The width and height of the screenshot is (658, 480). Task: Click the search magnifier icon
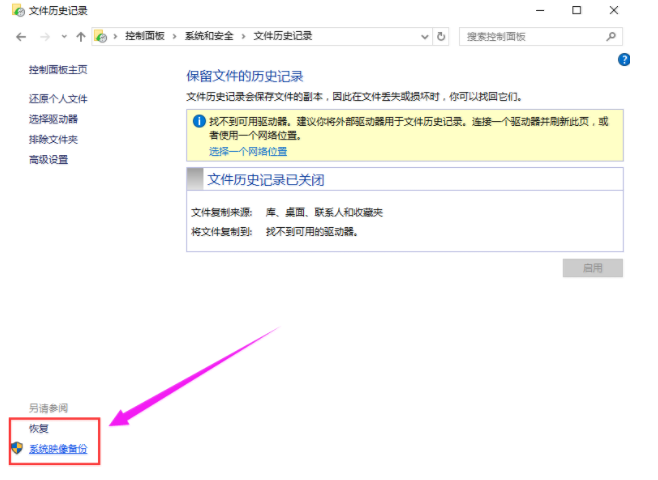point(612,36)
